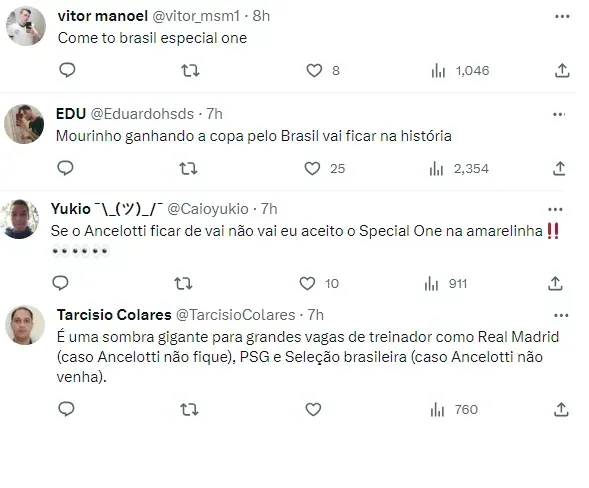Screen dimensions: 589x488
Task: Reply to Yukio's tweet
Action: [60, 283]
